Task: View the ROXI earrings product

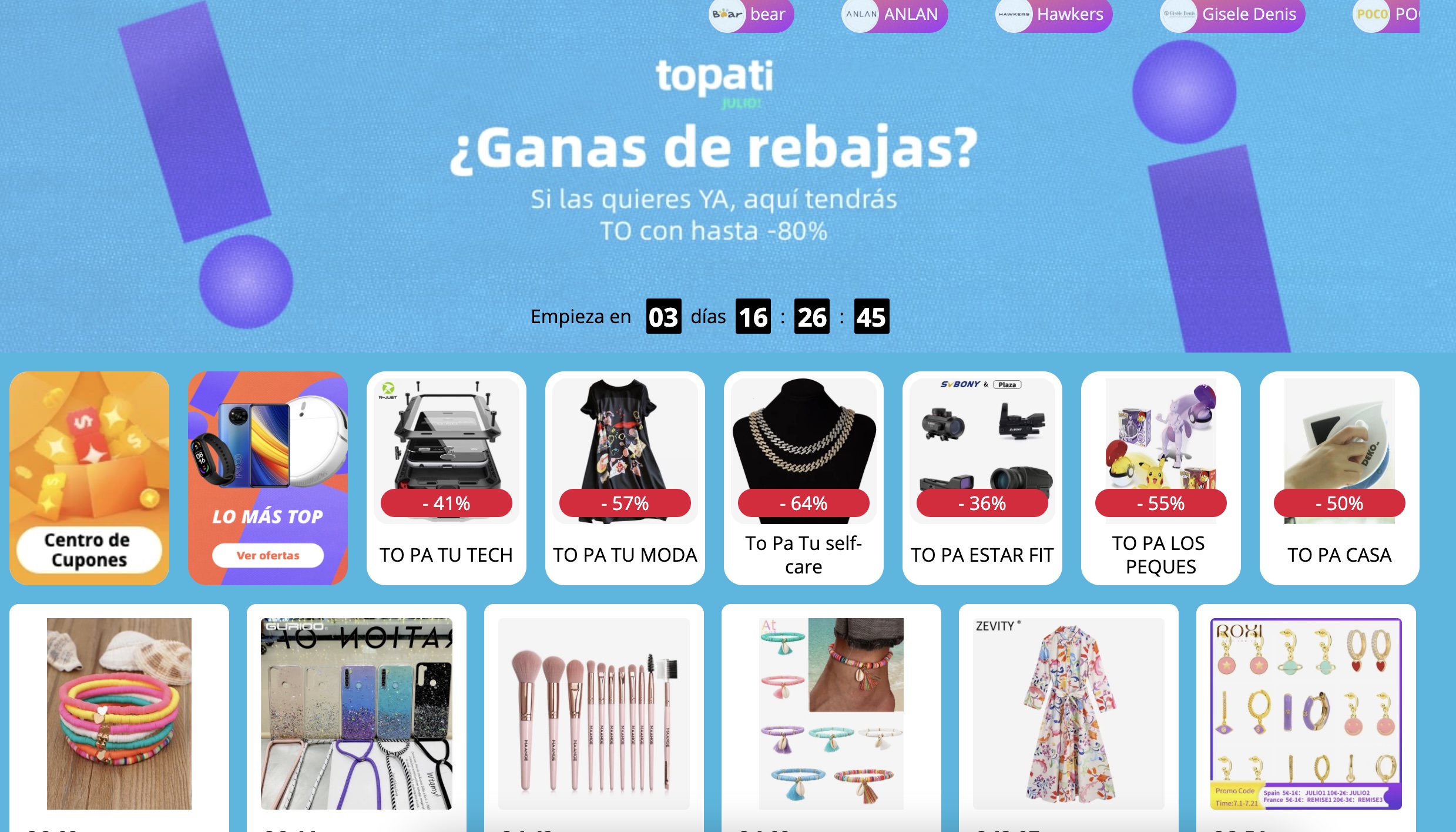Action: (1306, 713)
